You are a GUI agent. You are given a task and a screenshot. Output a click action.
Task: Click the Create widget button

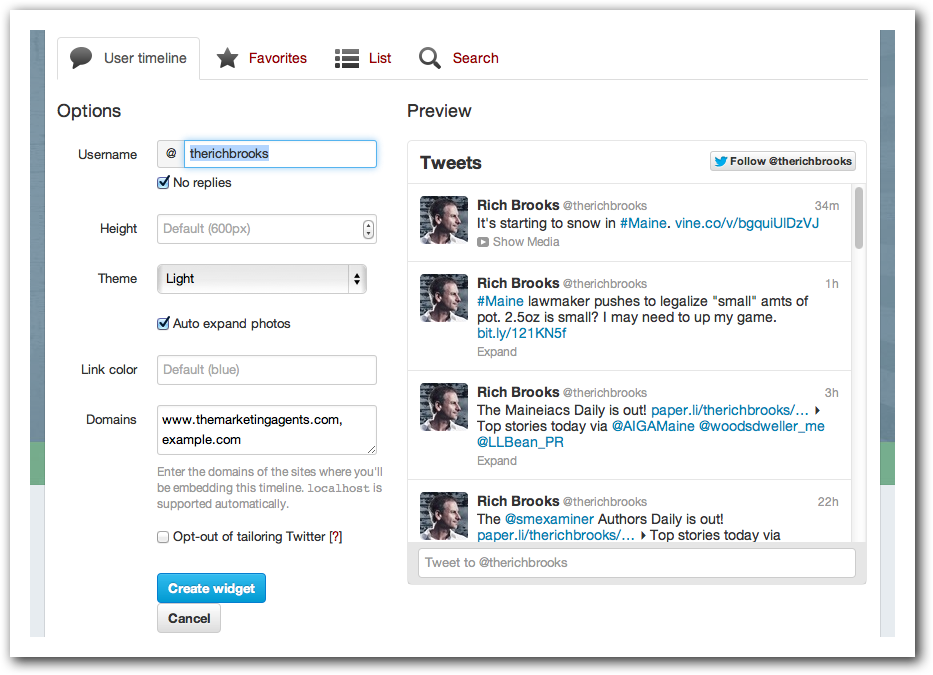point(211,588)
